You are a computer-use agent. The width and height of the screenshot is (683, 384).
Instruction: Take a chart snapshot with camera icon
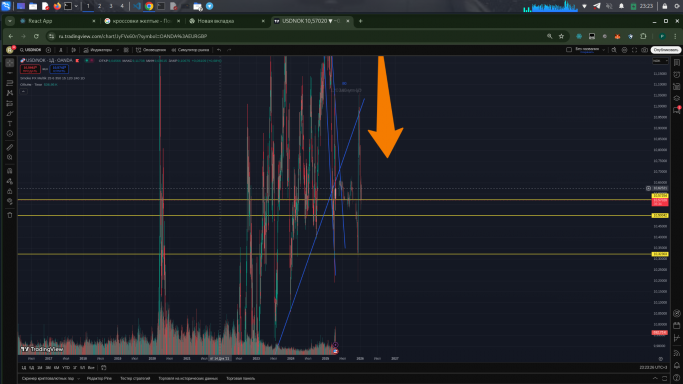644,50
